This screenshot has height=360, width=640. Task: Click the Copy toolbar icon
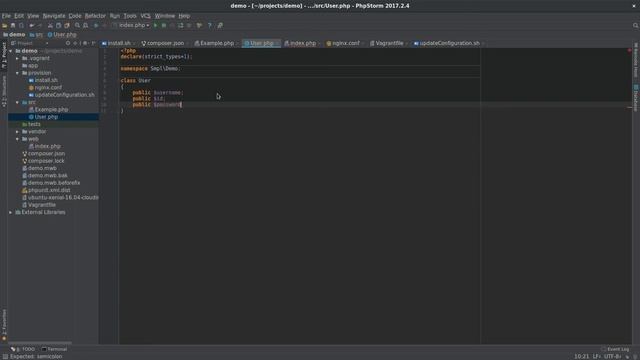point(58,25)
